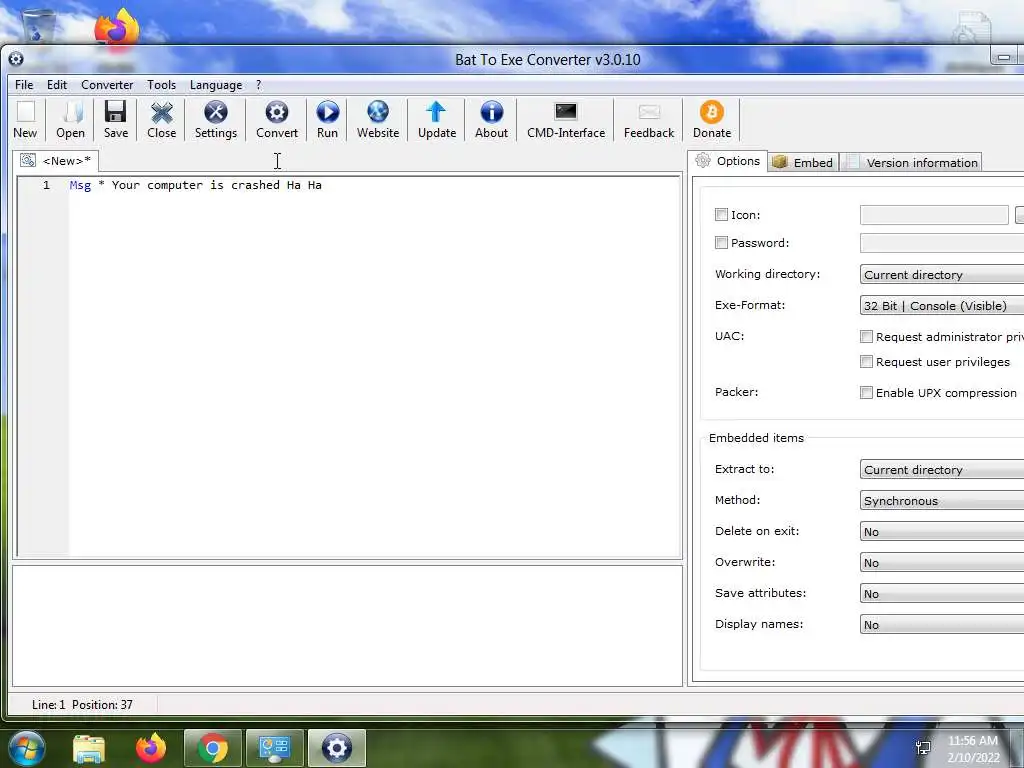Open the Extract to dropdown
Image resolution: width=1024 pixels, height=768 pixels.
coord(942,470)
